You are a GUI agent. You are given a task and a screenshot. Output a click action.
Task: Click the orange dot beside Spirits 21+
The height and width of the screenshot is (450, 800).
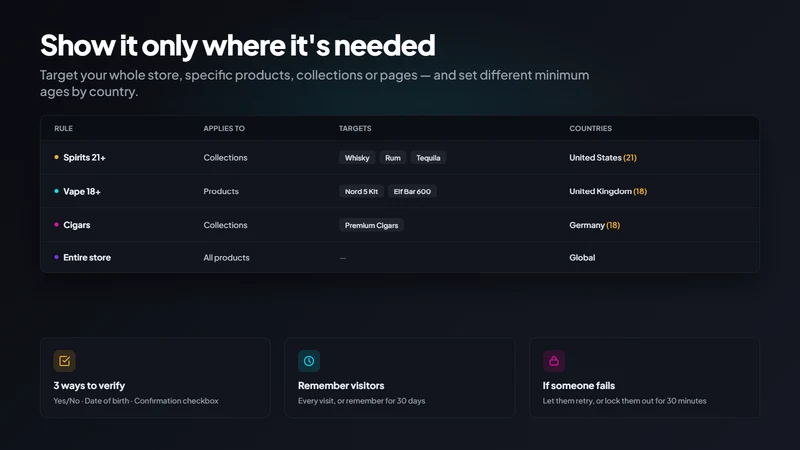pos(56,157)
